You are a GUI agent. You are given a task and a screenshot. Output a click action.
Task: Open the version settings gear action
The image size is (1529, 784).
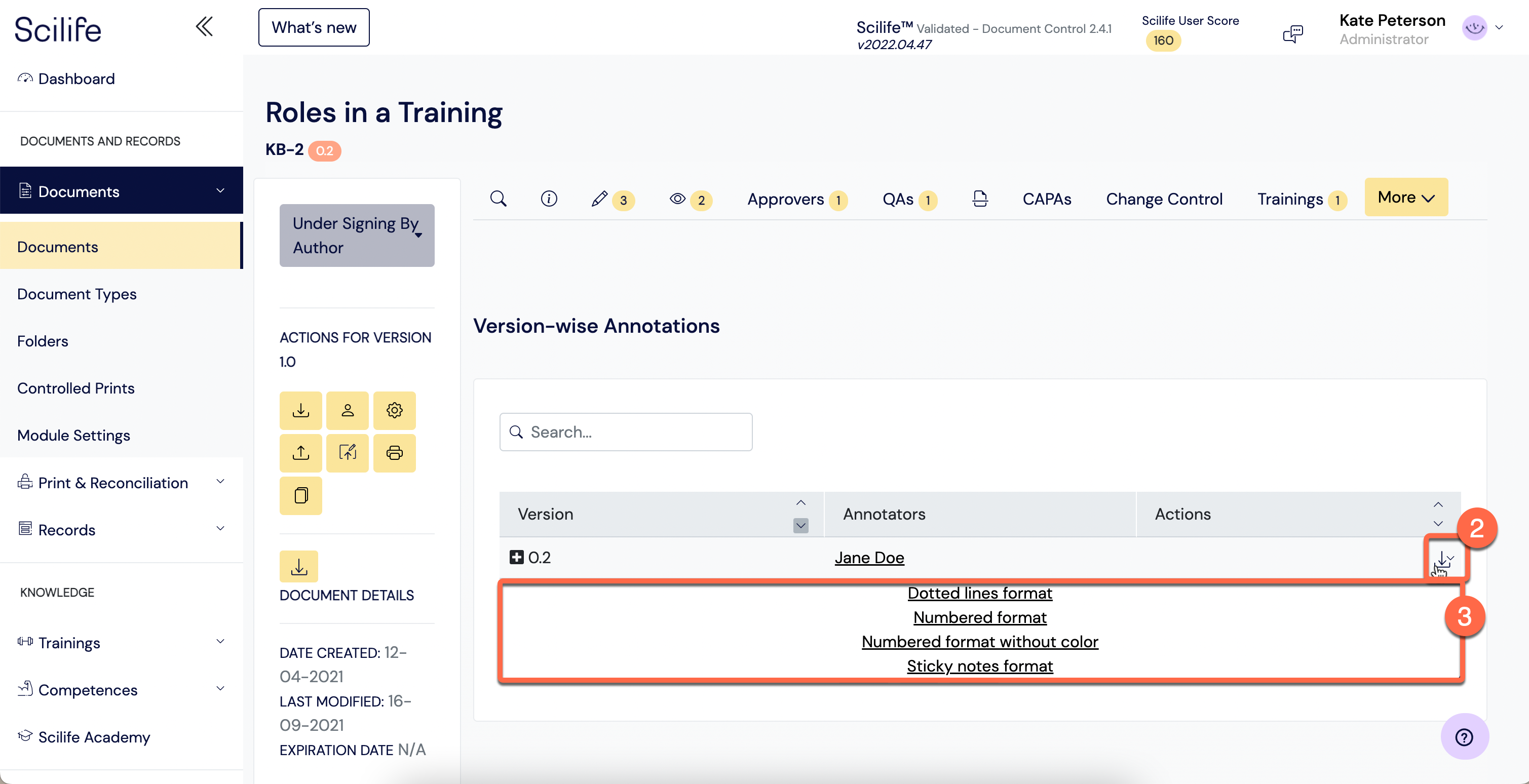(x=395, y=410)
